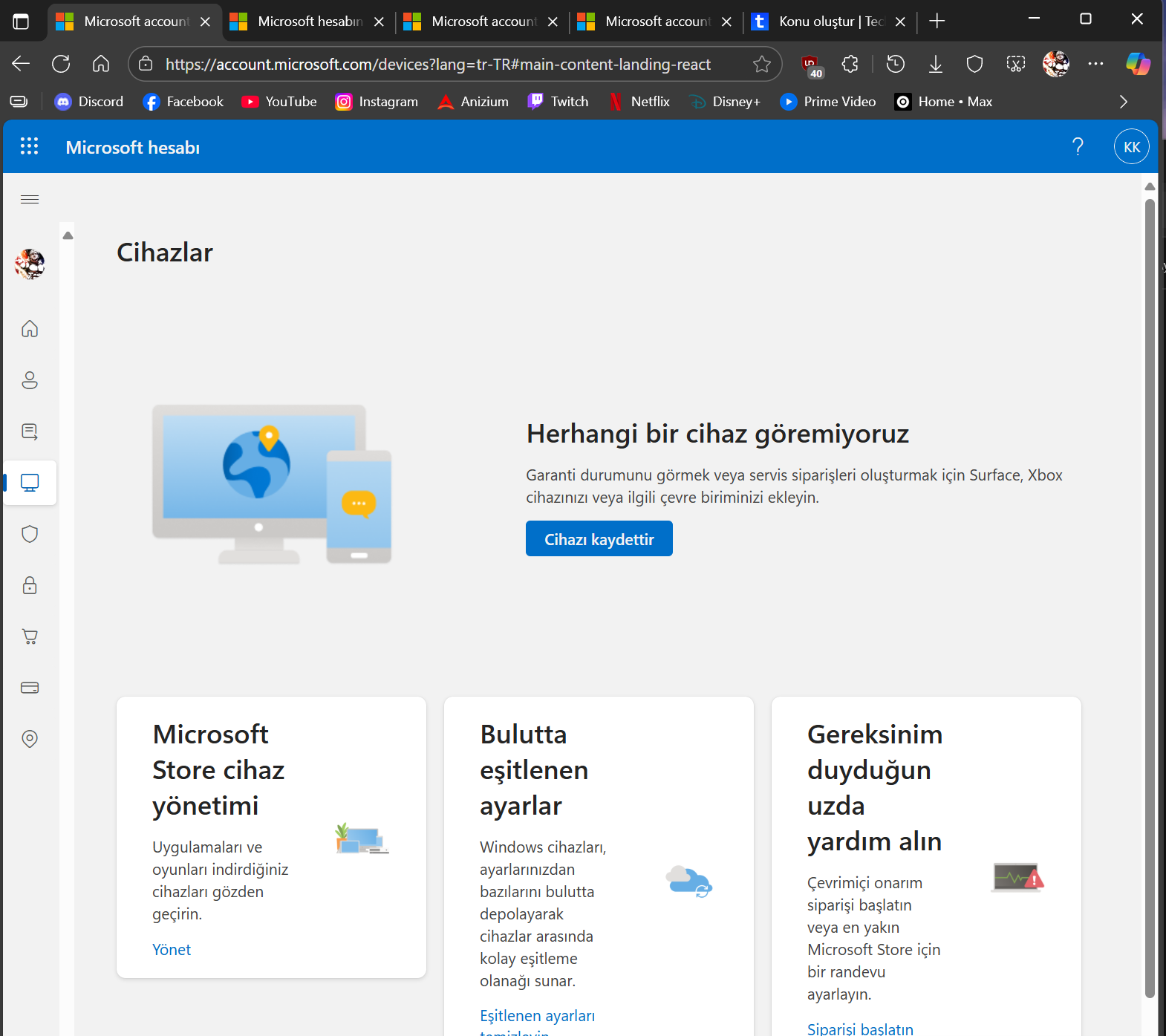Add this page to favorites
This screenshot has width=1166, height=1036.
click(762, 64)
